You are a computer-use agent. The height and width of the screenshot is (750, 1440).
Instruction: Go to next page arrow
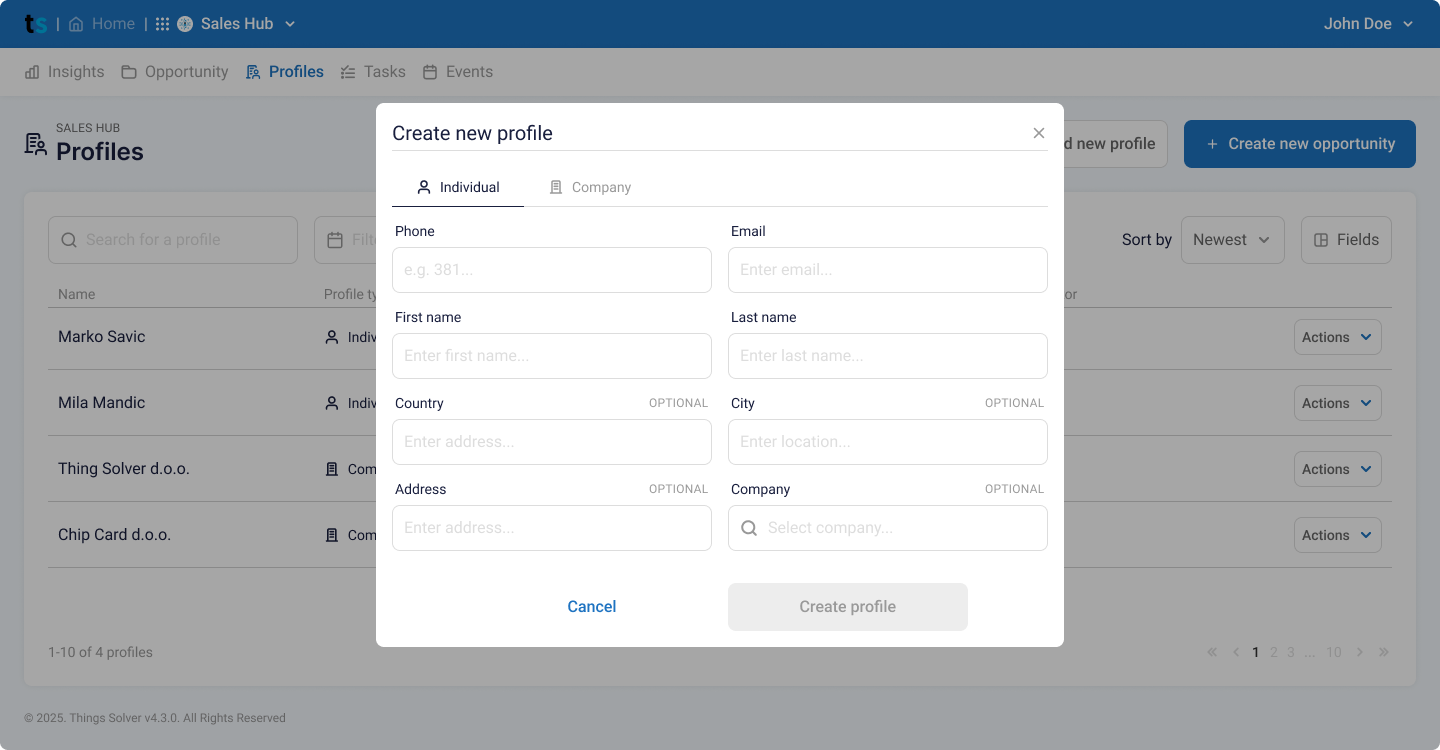coord(1360,652)
